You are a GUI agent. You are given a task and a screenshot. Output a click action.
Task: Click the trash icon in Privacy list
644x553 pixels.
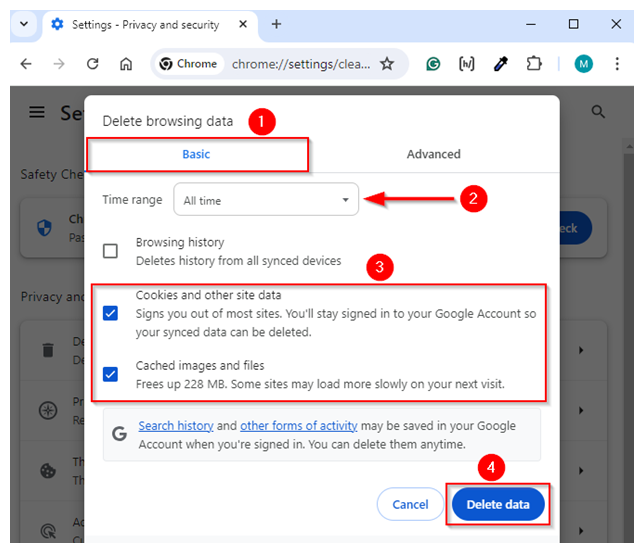pos(48,350)
